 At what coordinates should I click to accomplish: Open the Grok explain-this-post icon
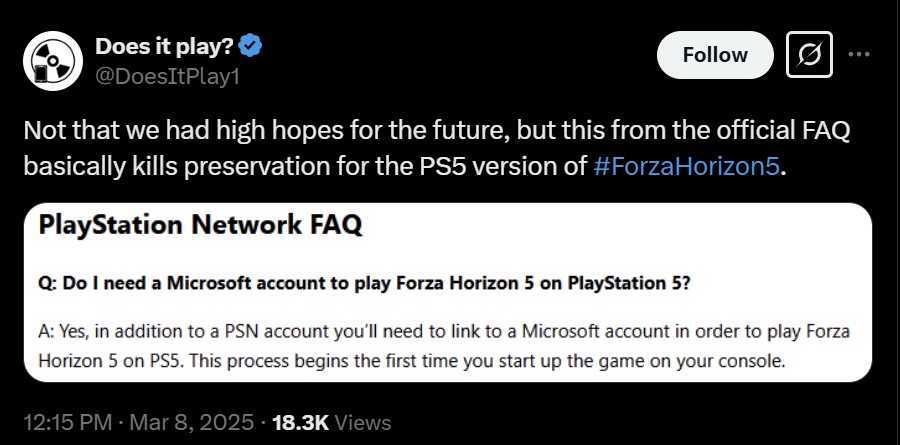[x=809, y=55]
